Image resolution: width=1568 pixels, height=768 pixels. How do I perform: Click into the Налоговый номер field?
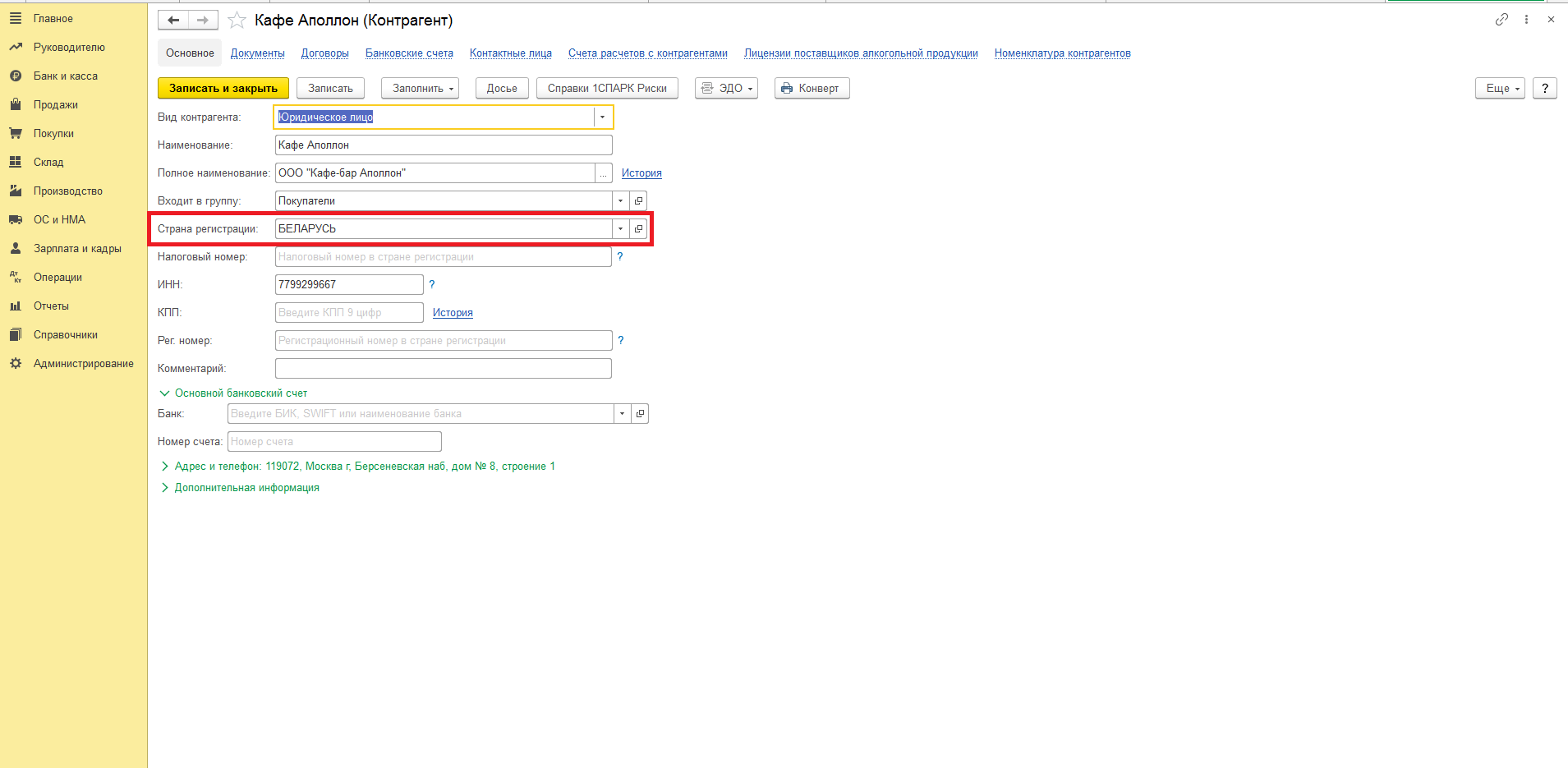pos(444,256)
